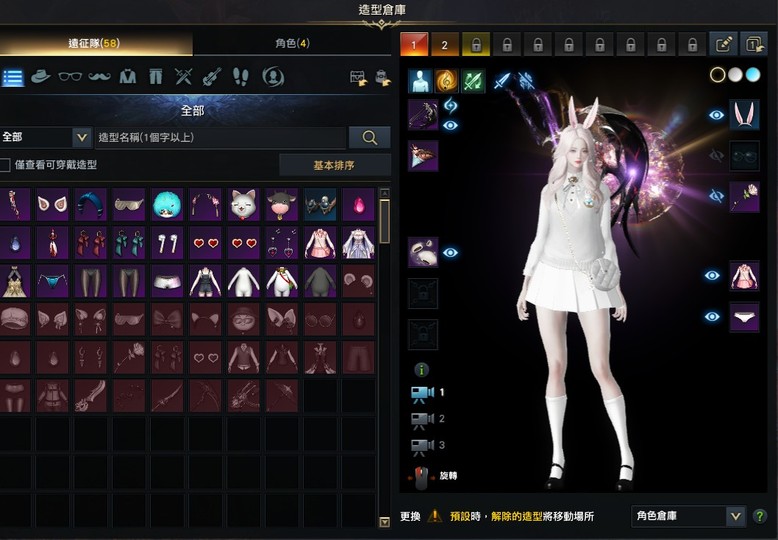Image resolution: width=778 pixels, height=540 pixels.
Task: Check 僅查看可穿戴造型 checkbox
Action: 4,165
